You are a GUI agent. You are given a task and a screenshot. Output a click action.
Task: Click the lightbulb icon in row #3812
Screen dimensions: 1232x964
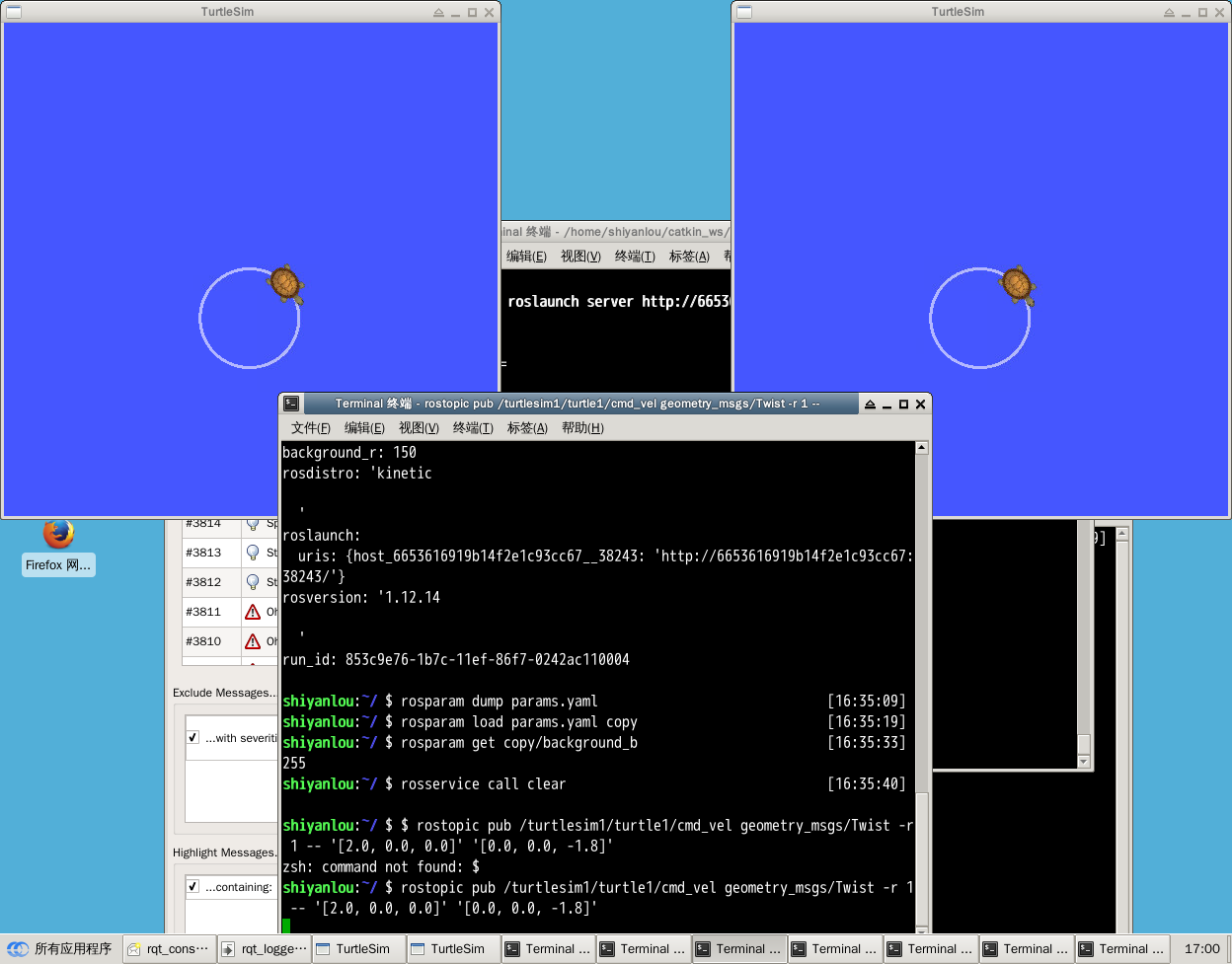pos(253,582)
